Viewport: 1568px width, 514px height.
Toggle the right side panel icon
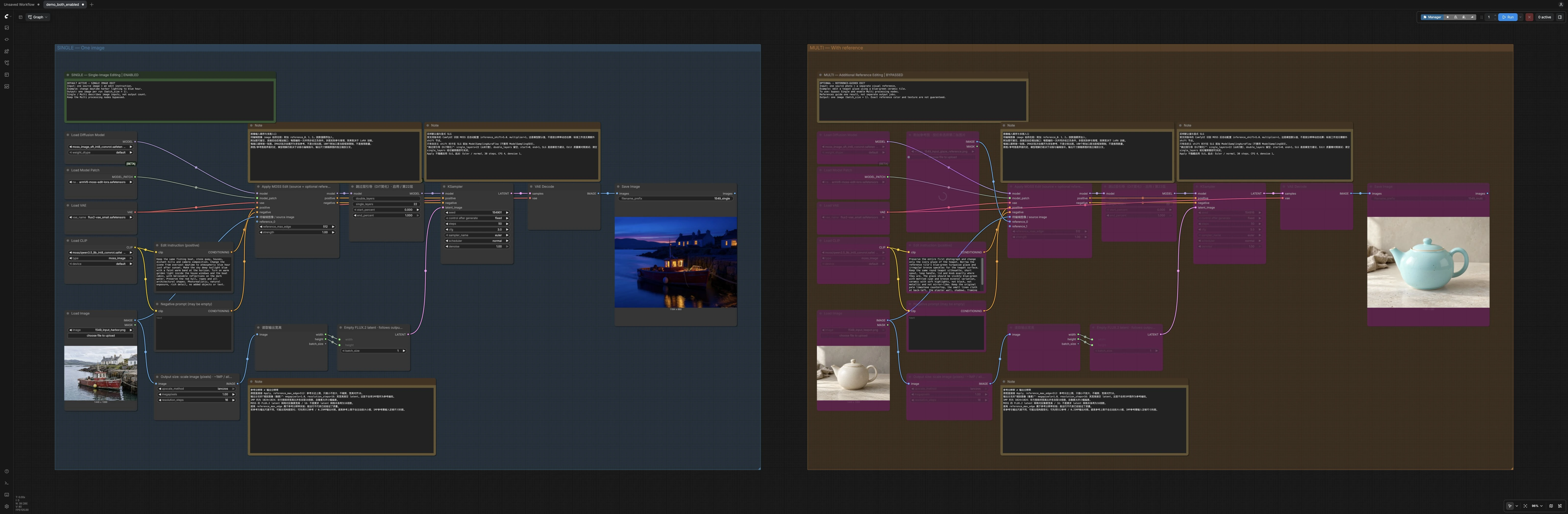(1560, 17)
